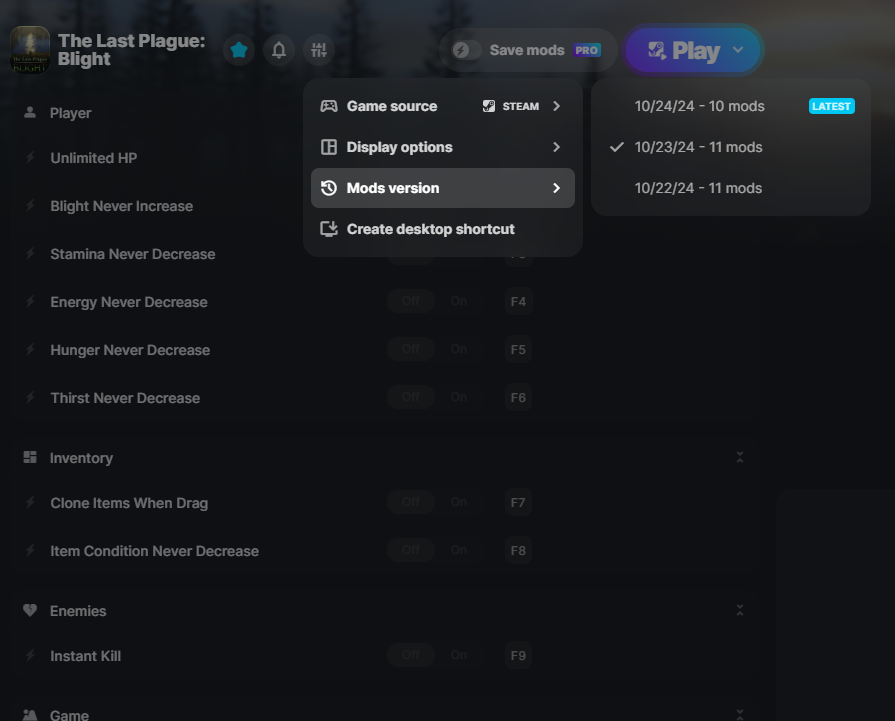Viewport: 895px width, 721px height.
Task: Click the F6 hotkey button
Action: click(518, 397)
